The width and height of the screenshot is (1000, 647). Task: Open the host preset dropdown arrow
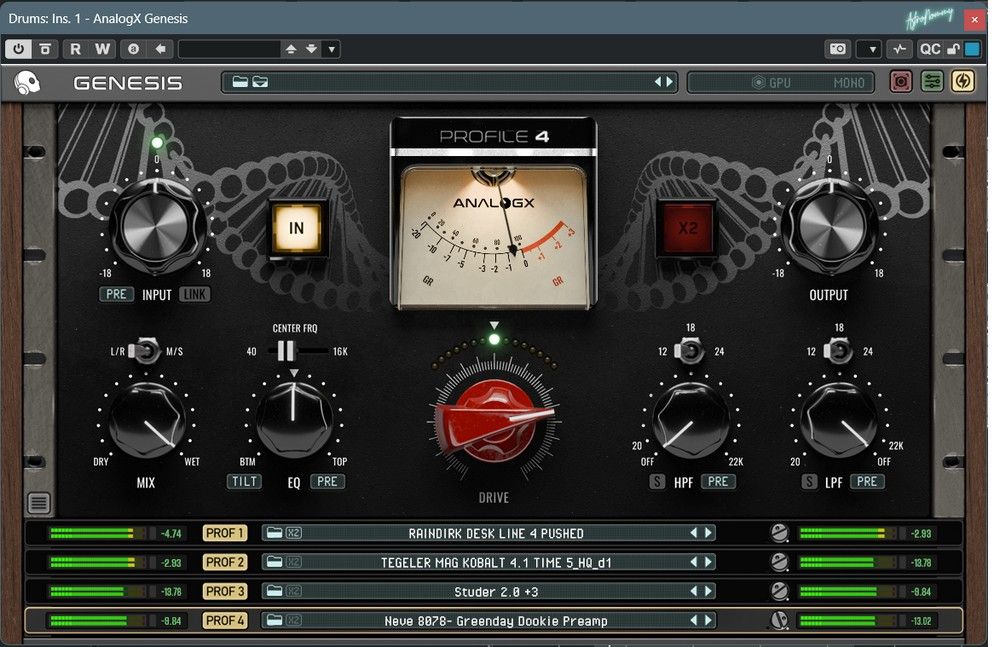click(x=332, y=49)
